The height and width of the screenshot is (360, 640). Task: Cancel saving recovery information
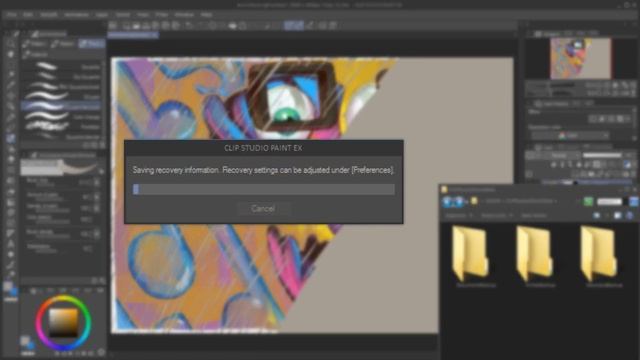pos(263,209)
